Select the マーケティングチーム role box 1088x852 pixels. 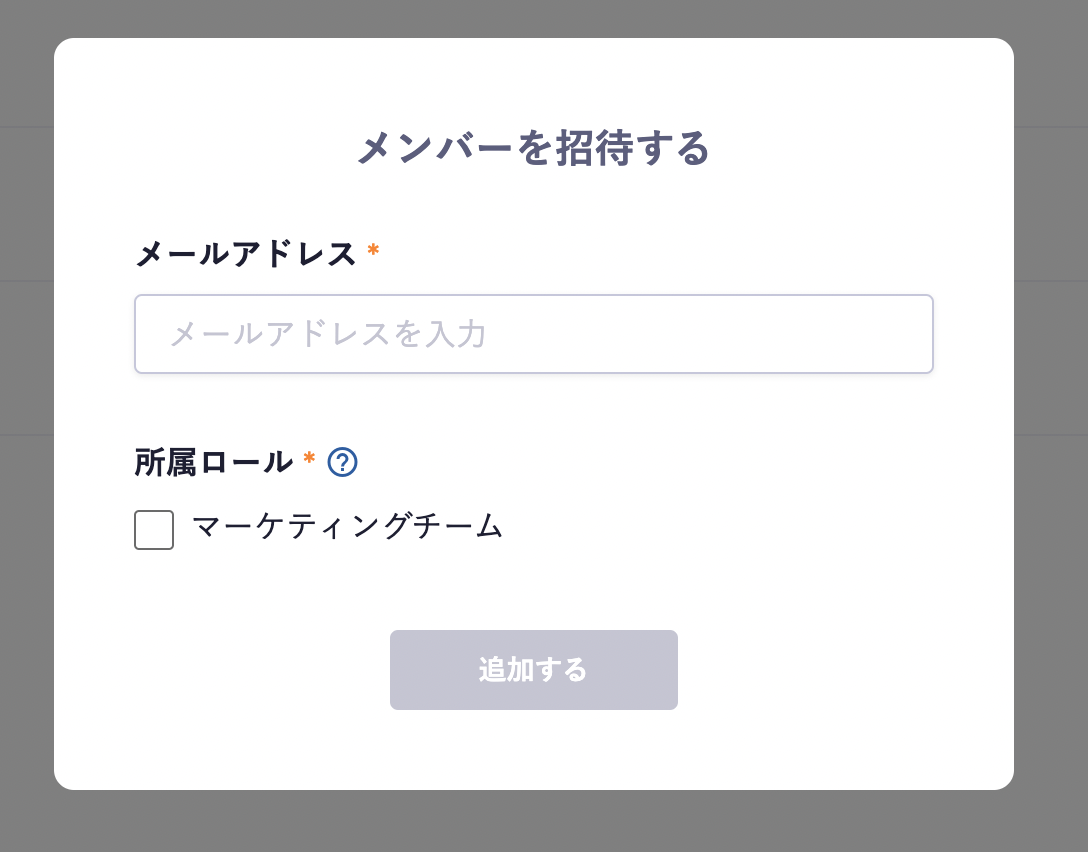154,530
